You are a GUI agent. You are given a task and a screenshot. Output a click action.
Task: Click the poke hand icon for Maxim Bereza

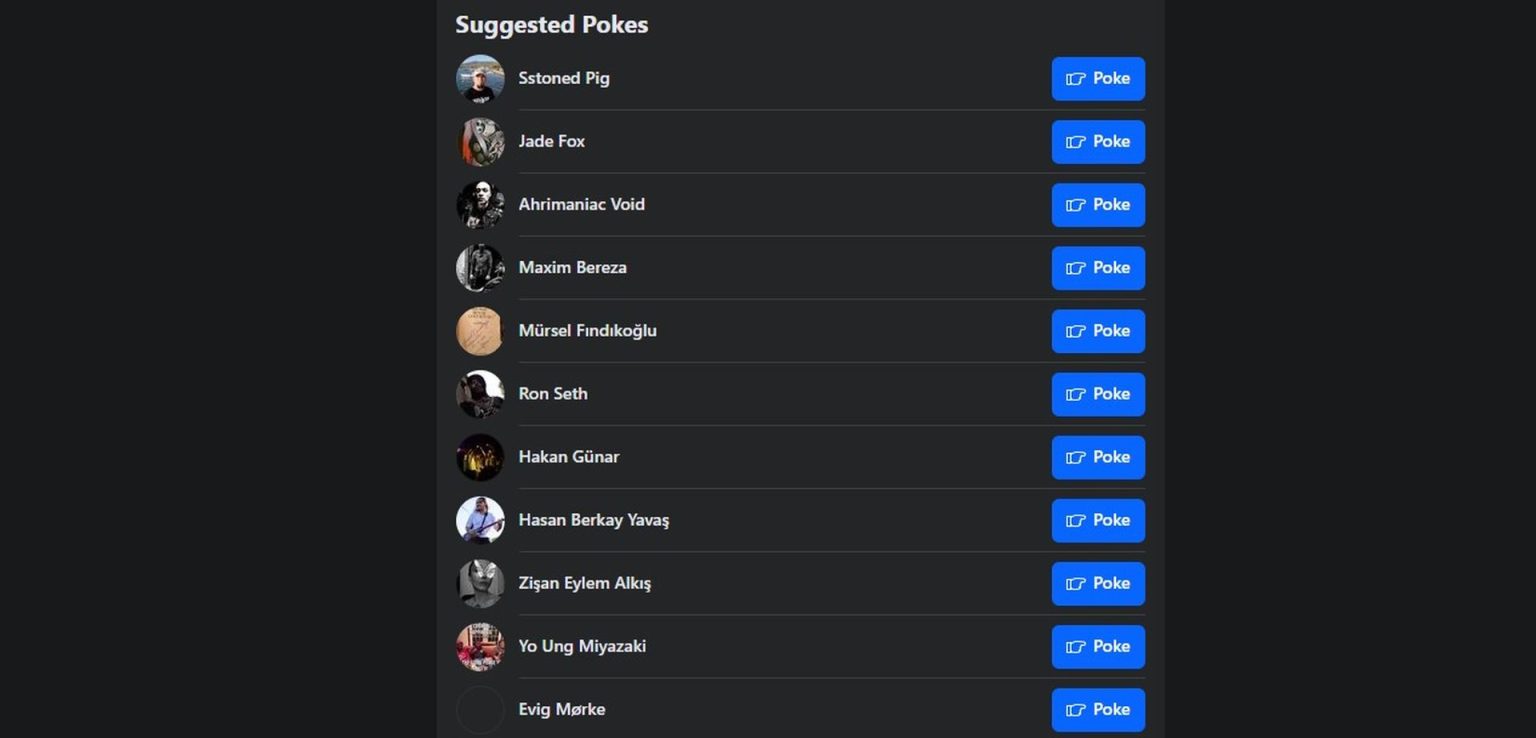click(x=1077, y=267)
